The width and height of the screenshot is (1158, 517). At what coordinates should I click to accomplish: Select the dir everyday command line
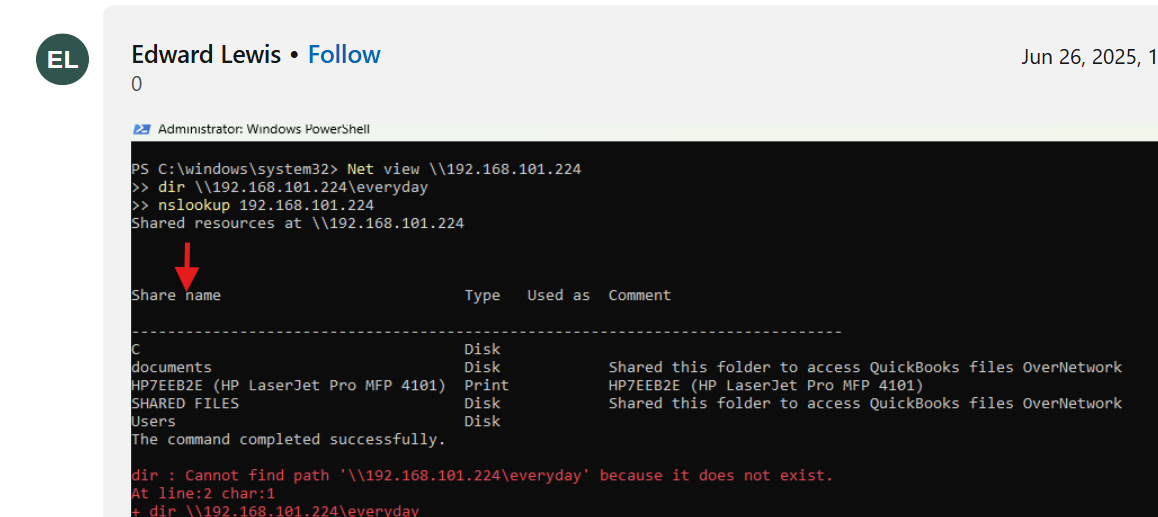(280, 188)
